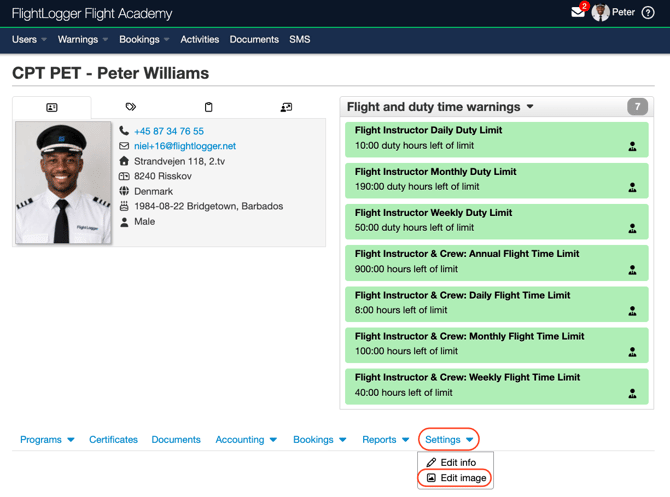Choose Edit info from Settings menu
Viewport: 670px width, 497px height.
point(455,462)
